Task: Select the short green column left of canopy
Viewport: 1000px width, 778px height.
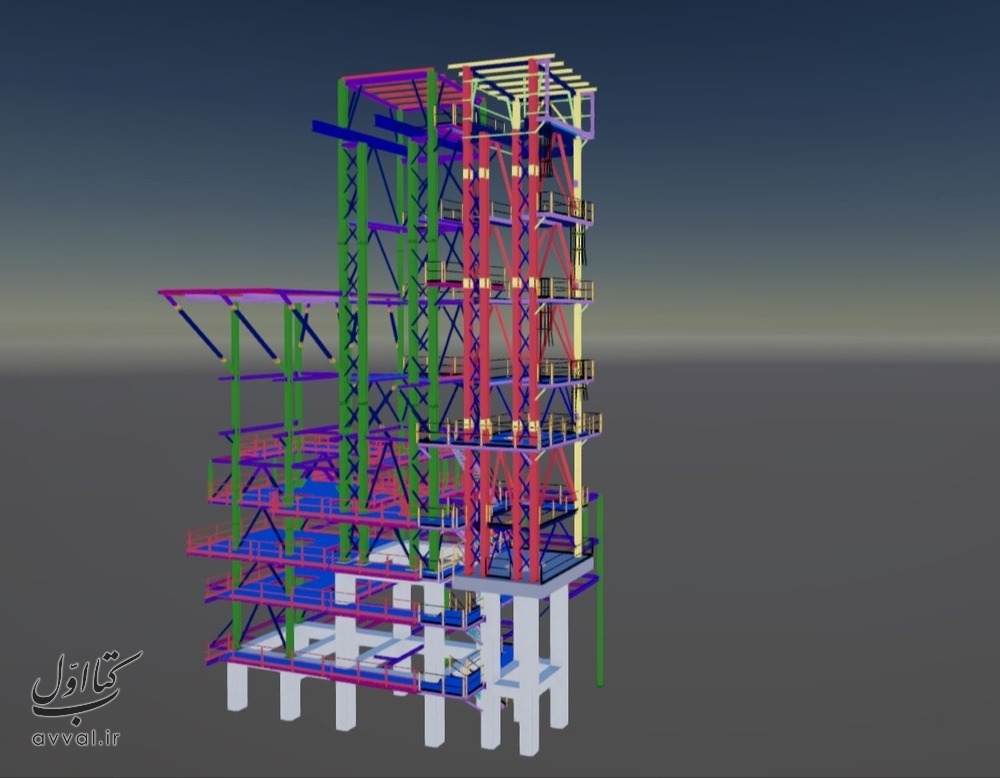Action: [235, 400]
